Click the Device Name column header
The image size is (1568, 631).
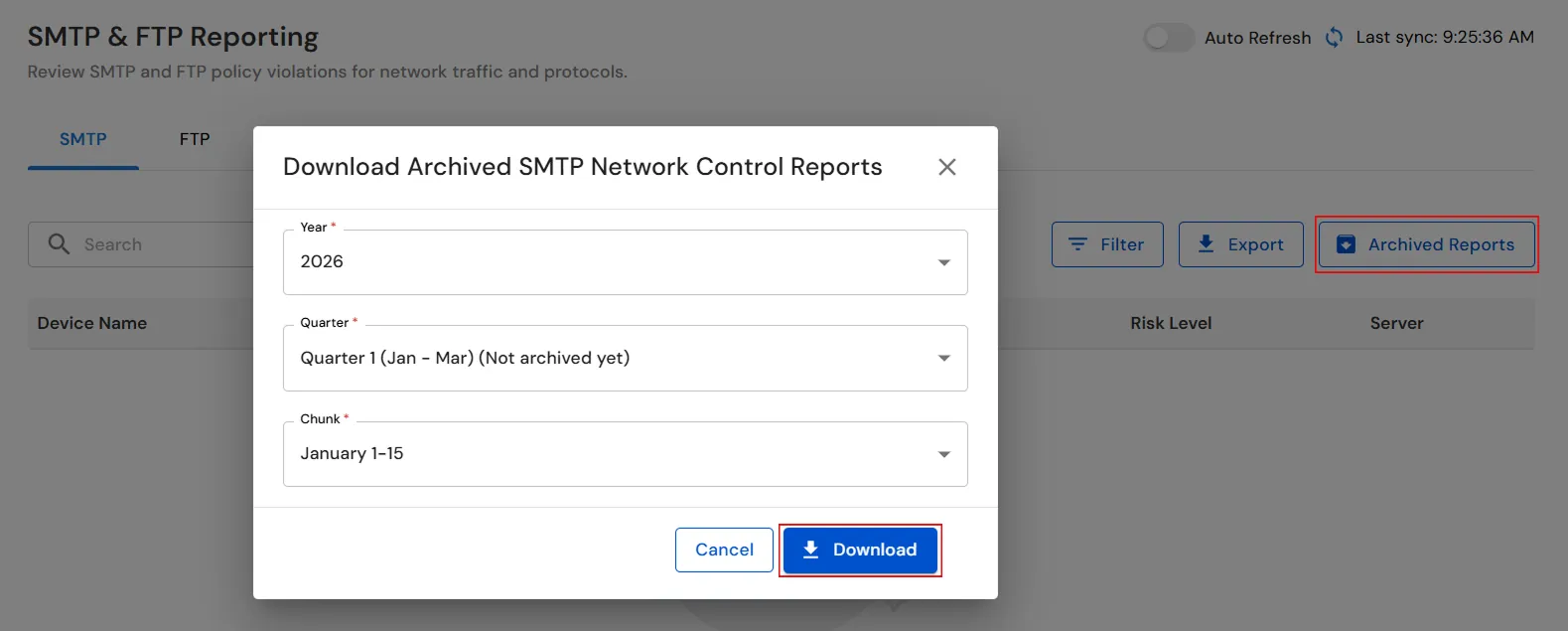point(92,323)
